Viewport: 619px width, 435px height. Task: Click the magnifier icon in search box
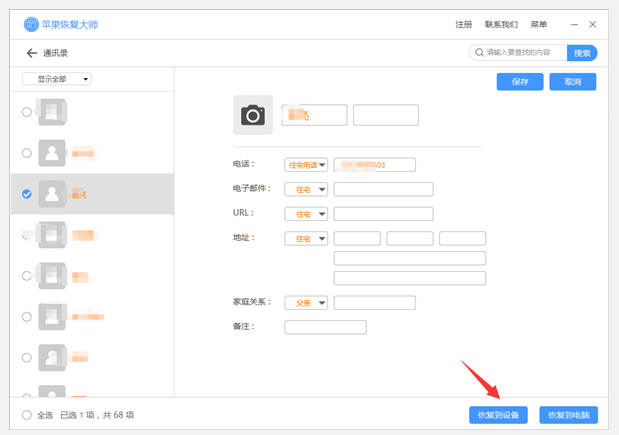click(x=479, y=52)
